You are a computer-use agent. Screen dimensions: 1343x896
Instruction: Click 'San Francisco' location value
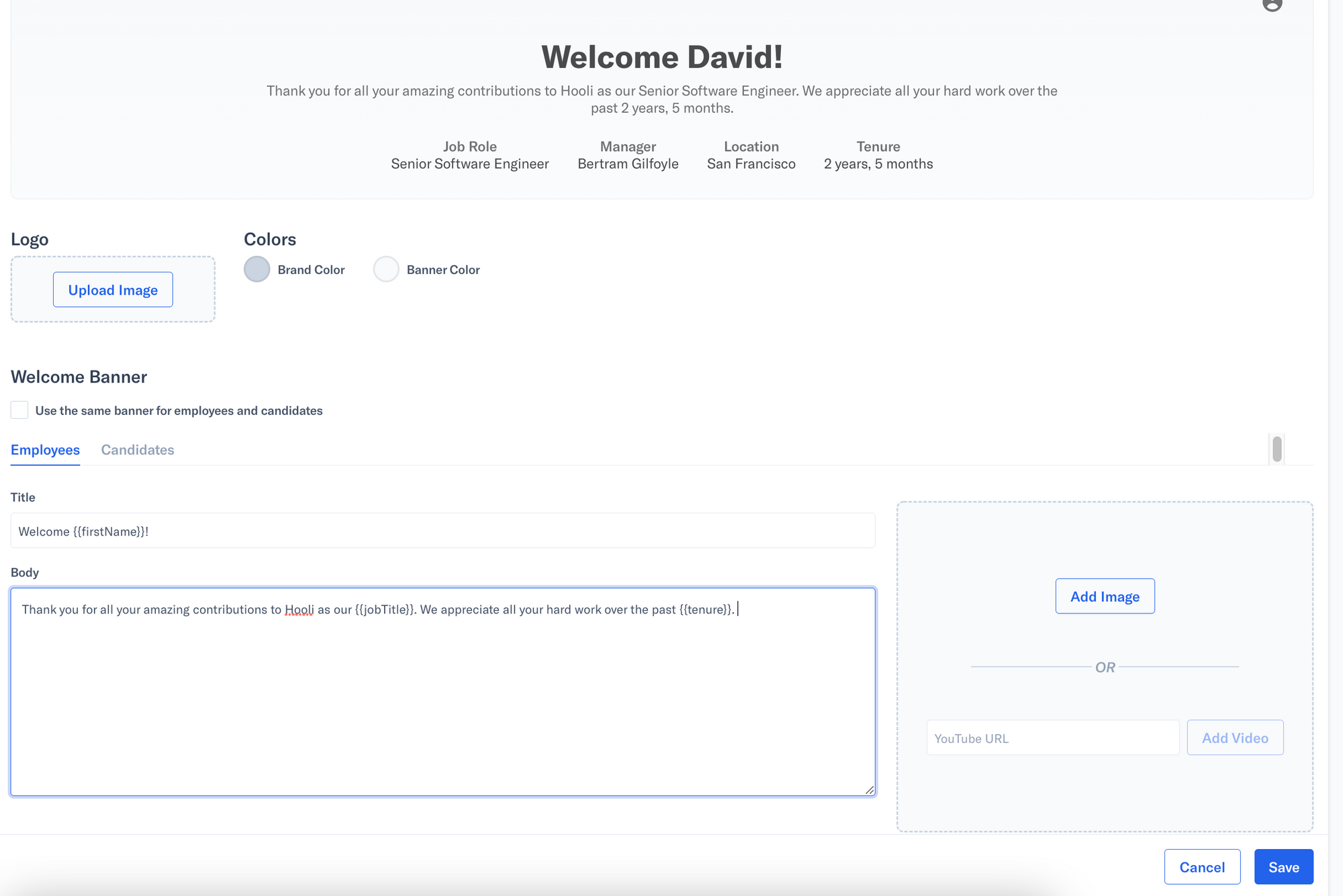(751, 164)
